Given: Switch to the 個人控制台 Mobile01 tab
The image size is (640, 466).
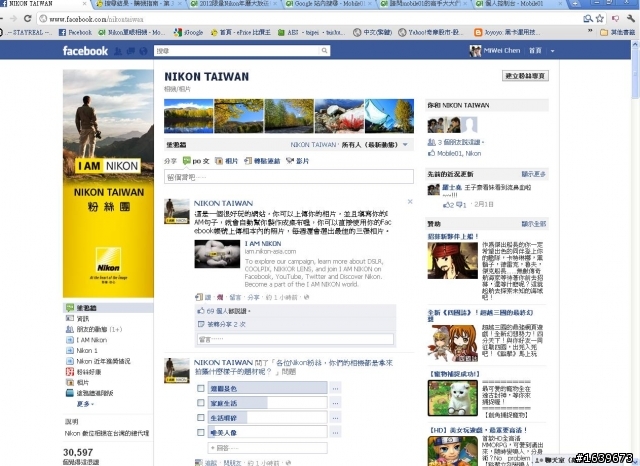Looking at the screenshot, I should (519, 4).
